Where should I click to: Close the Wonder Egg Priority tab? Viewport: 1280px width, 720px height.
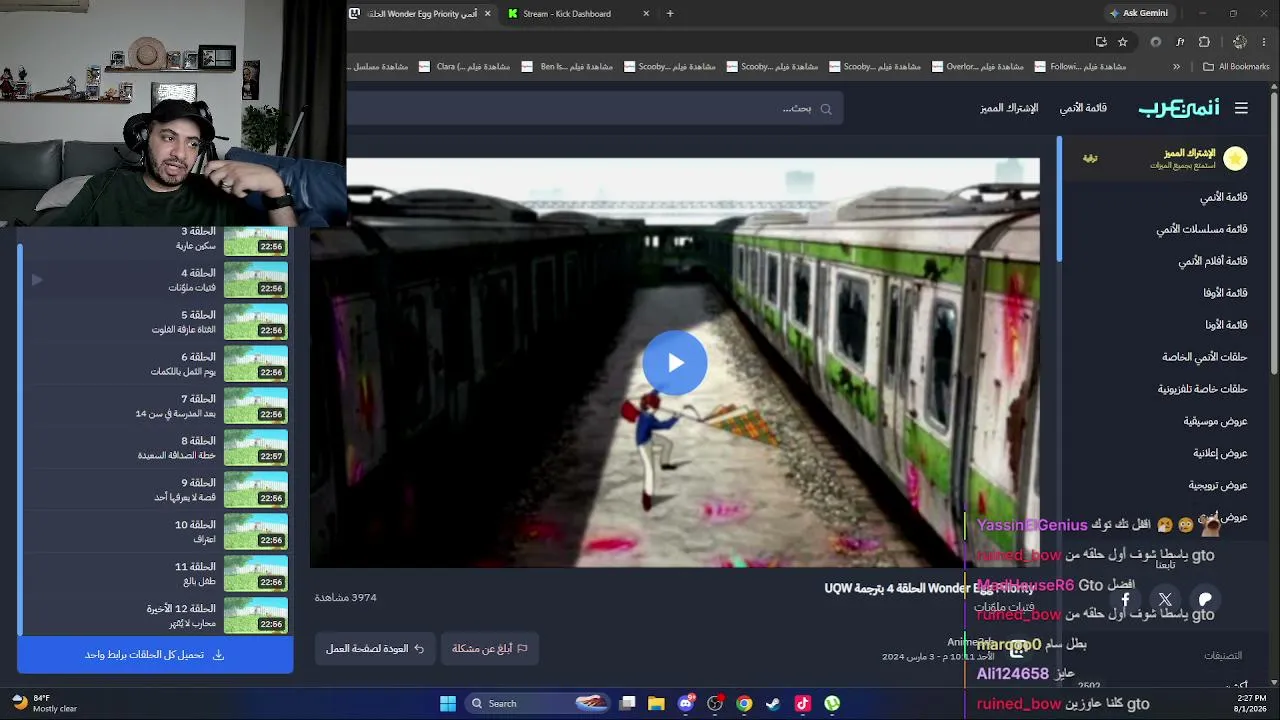pos(487,14)
